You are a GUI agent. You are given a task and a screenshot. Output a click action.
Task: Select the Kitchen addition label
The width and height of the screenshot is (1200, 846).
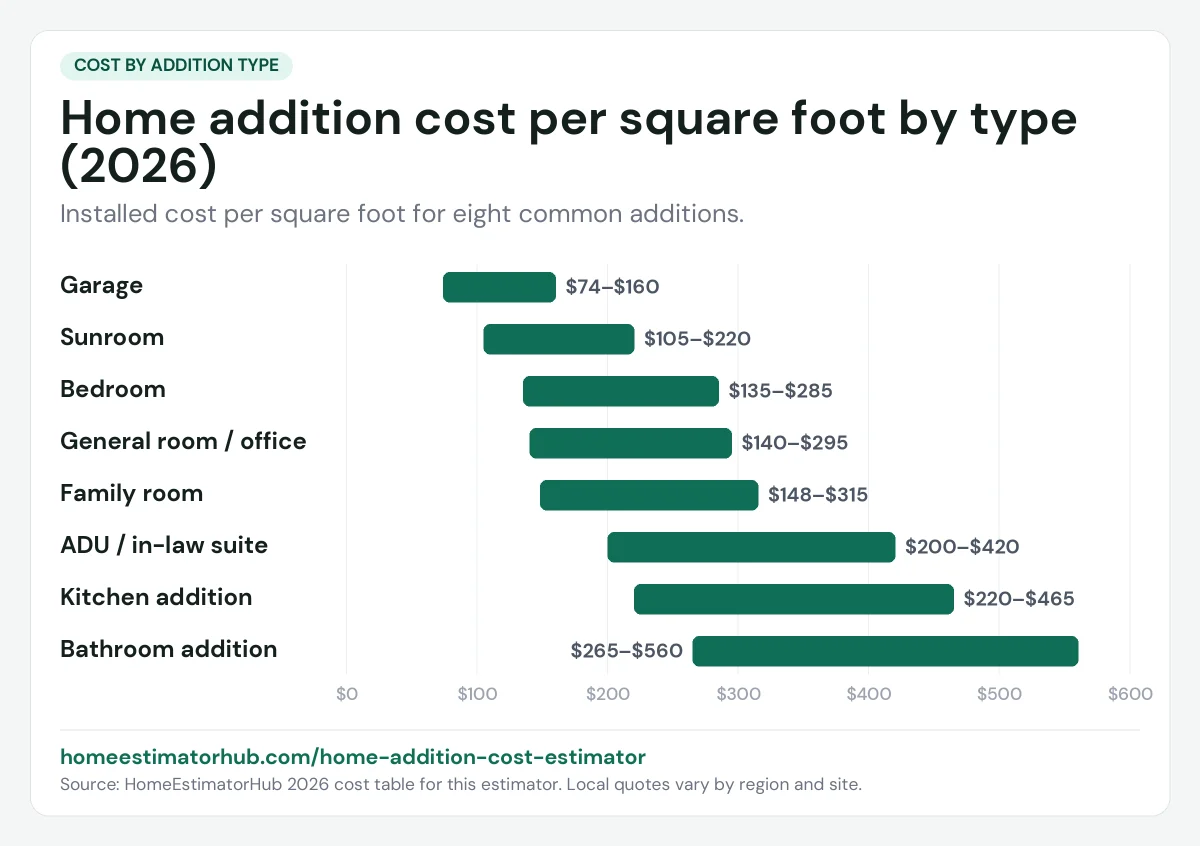(x=156, y=598)
